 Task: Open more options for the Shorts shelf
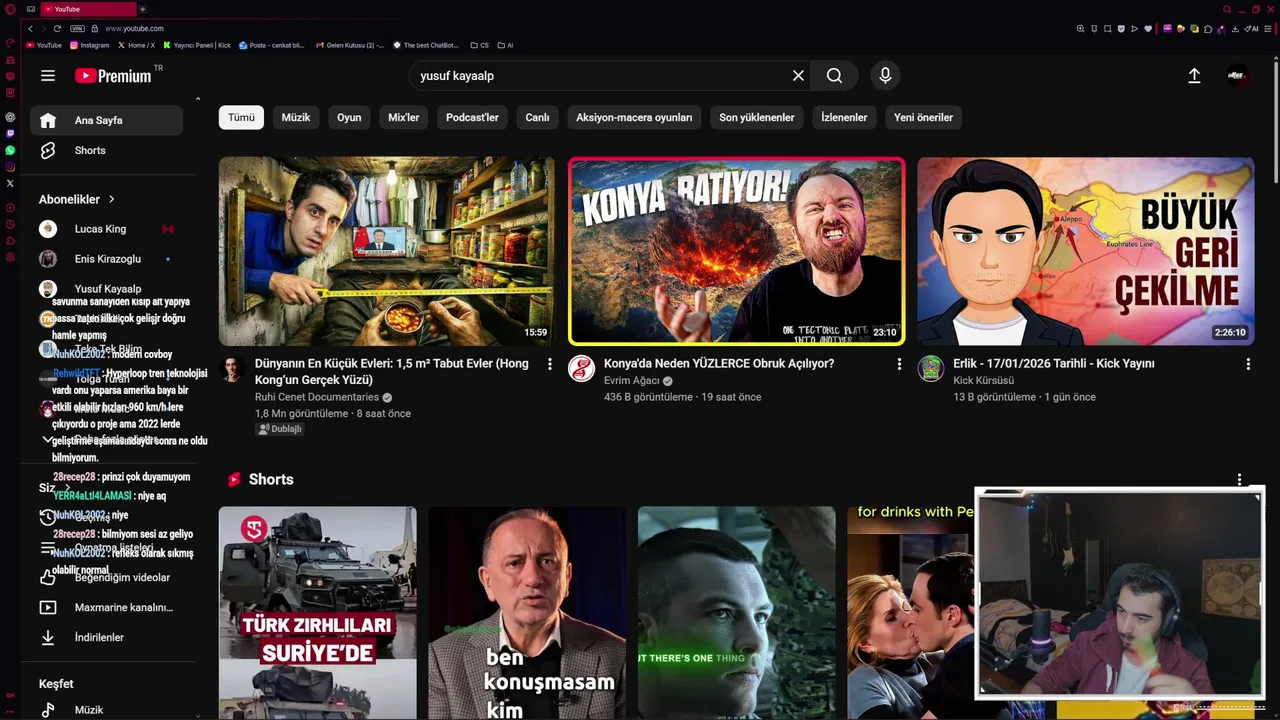coord(1239,480)
